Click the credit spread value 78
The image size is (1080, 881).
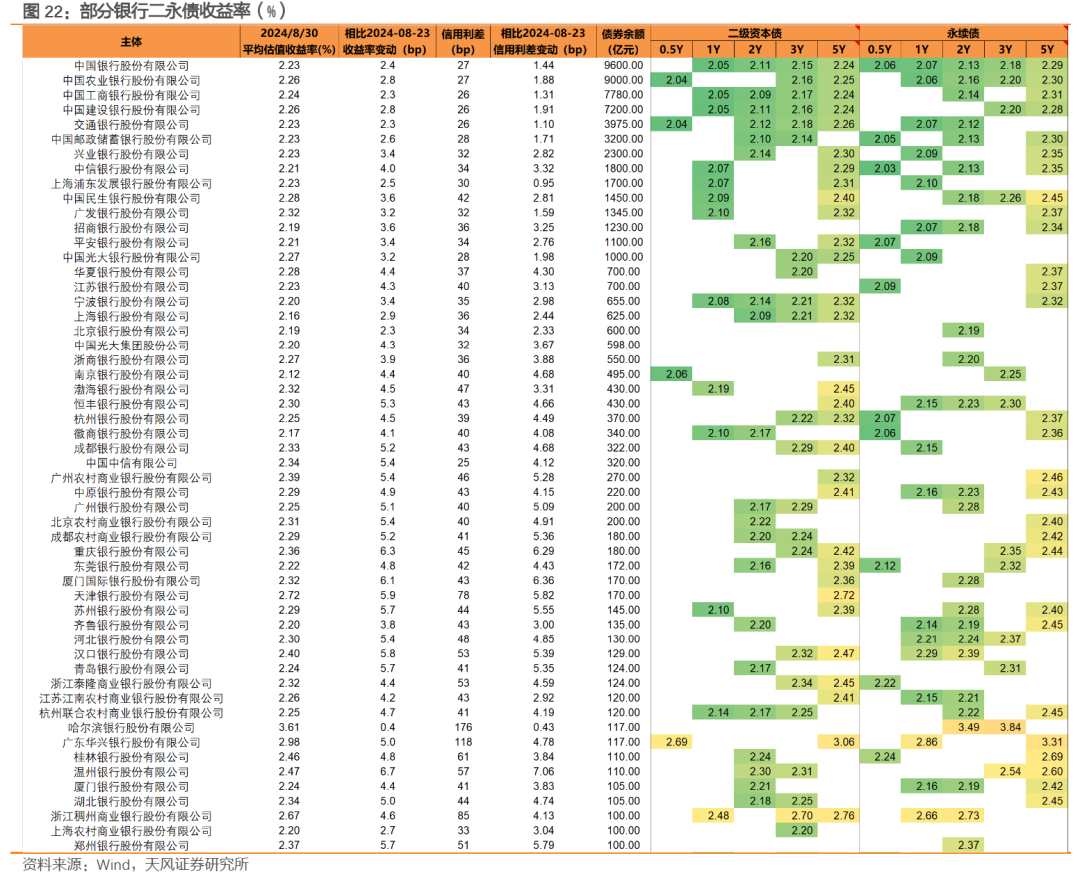click(464, 595)
